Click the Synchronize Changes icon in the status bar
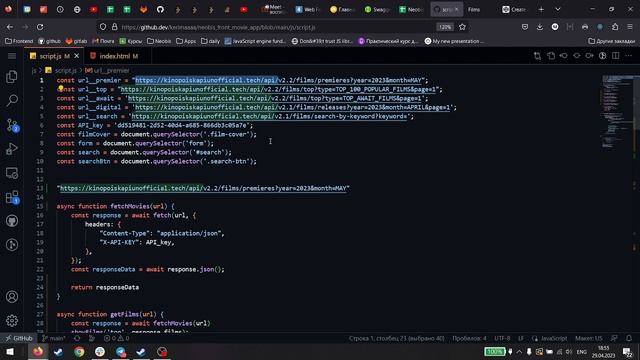The height and width of the screenshot is (360, 640). (x=77, y=338)
